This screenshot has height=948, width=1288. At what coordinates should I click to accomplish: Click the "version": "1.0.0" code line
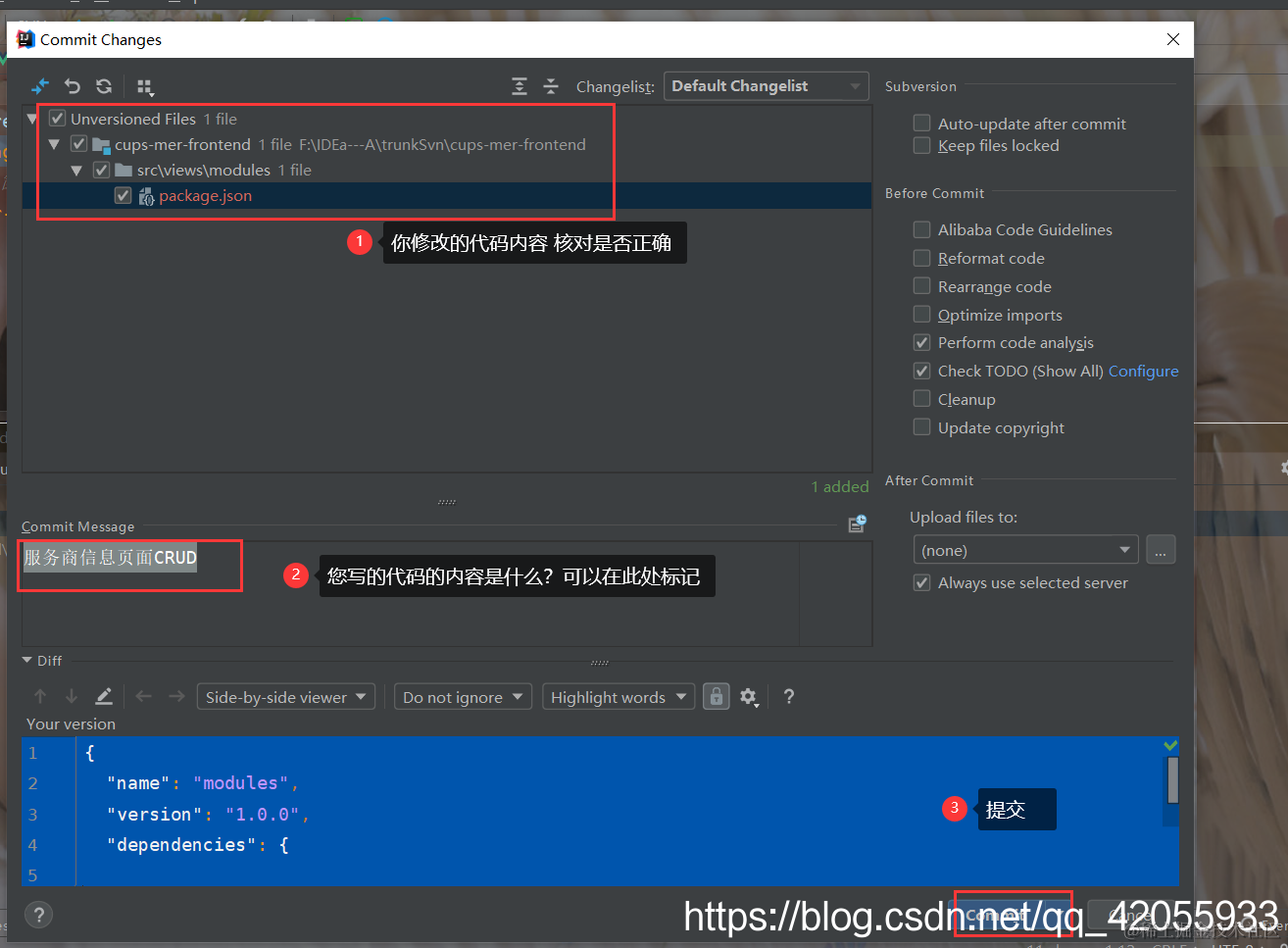[x=208, y=814]
